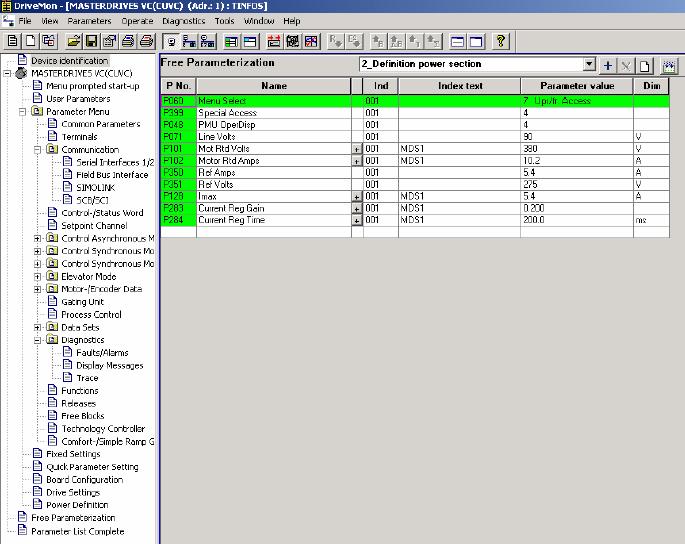
Task: Collapse the Communication folder
Action: [x=38, y=150]
